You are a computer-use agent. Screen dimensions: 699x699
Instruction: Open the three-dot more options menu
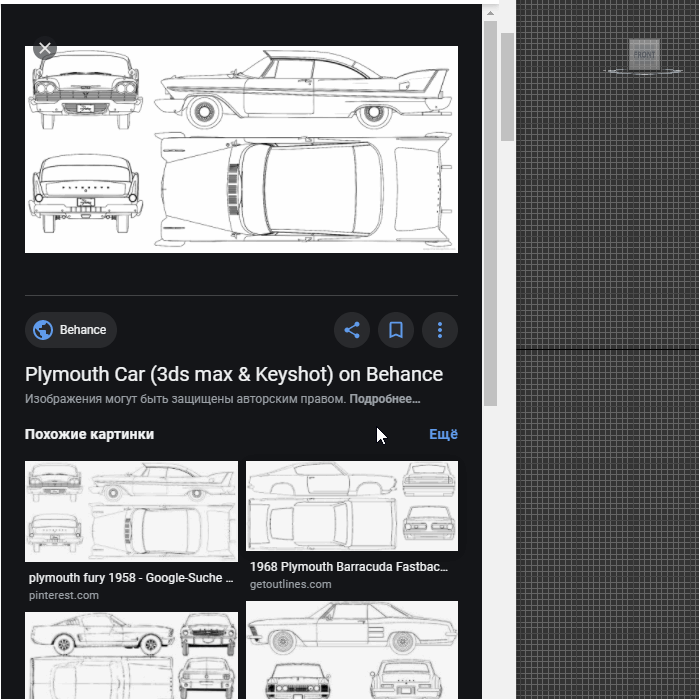440,330
